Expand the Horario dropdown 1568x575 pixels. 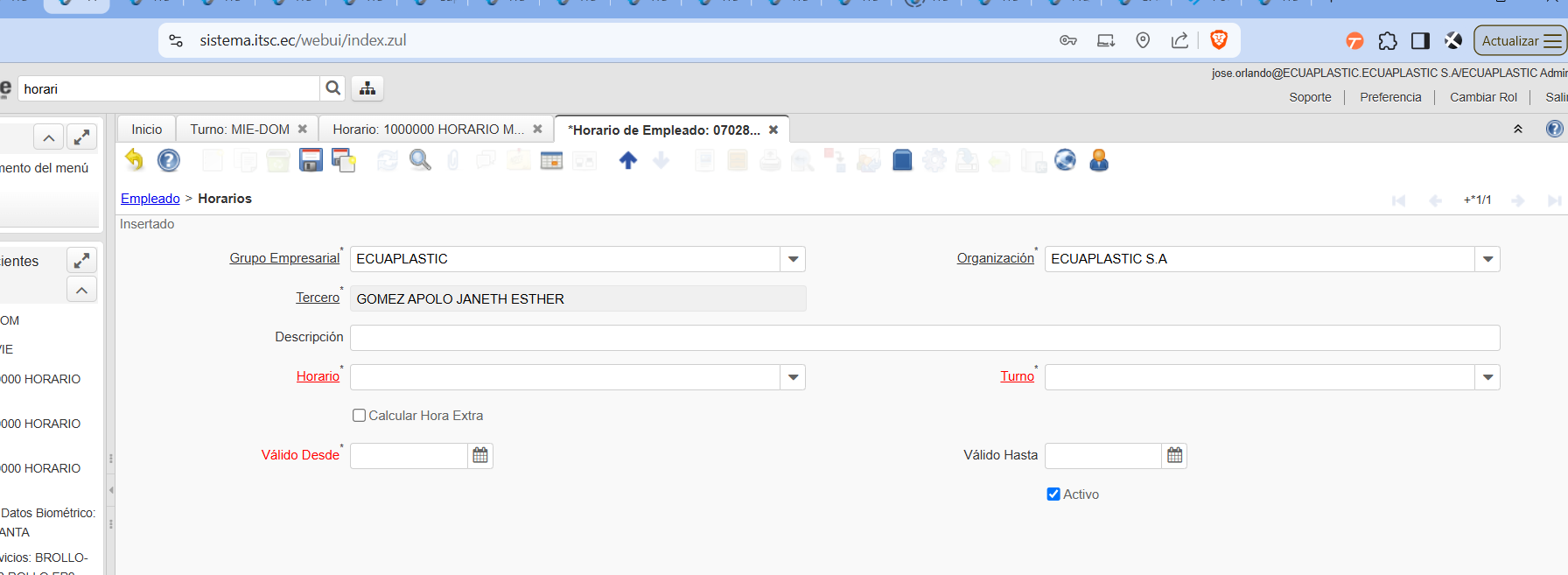(793, 377)
